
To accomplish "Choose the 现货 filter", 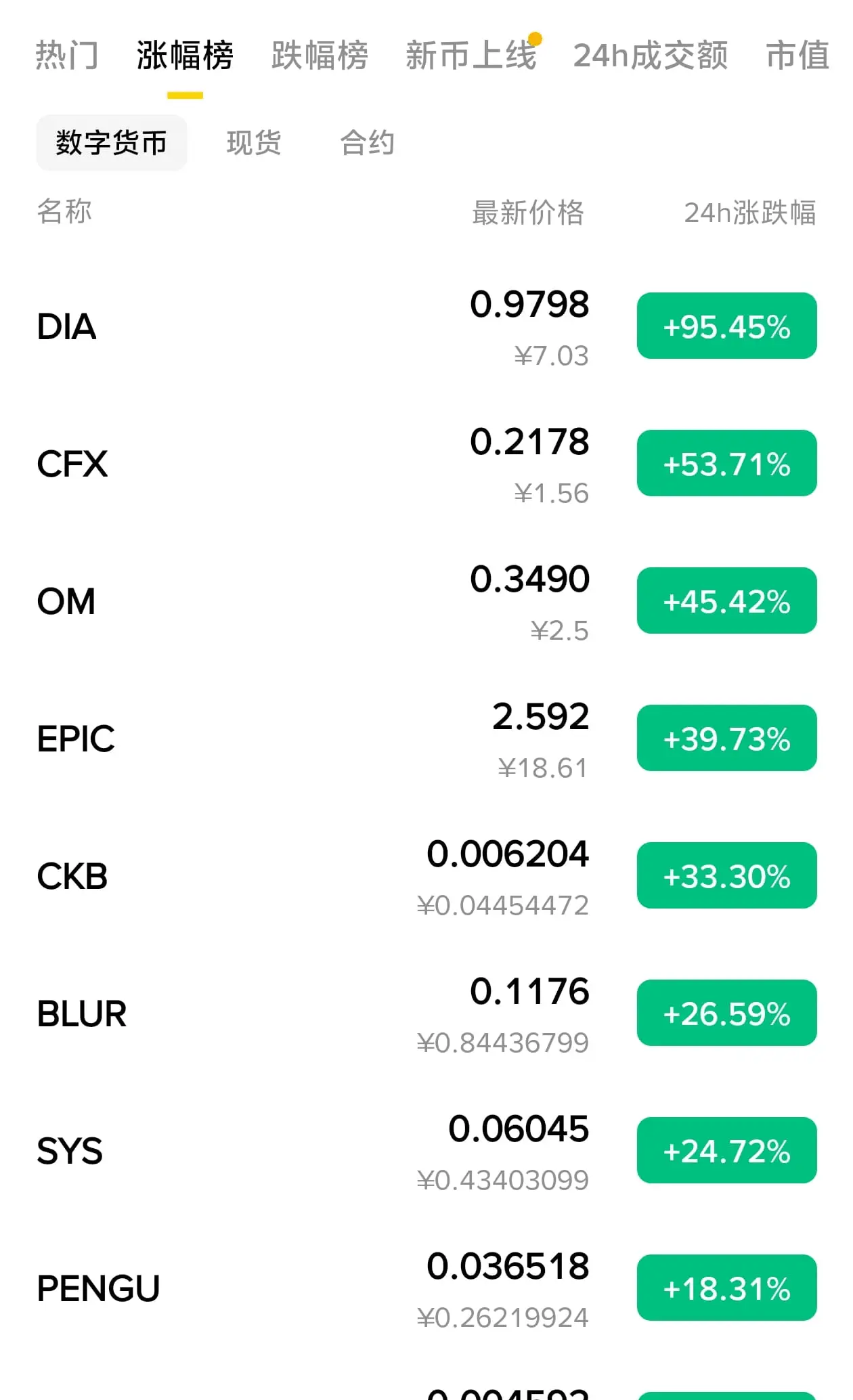I will (x=254, y=143).
